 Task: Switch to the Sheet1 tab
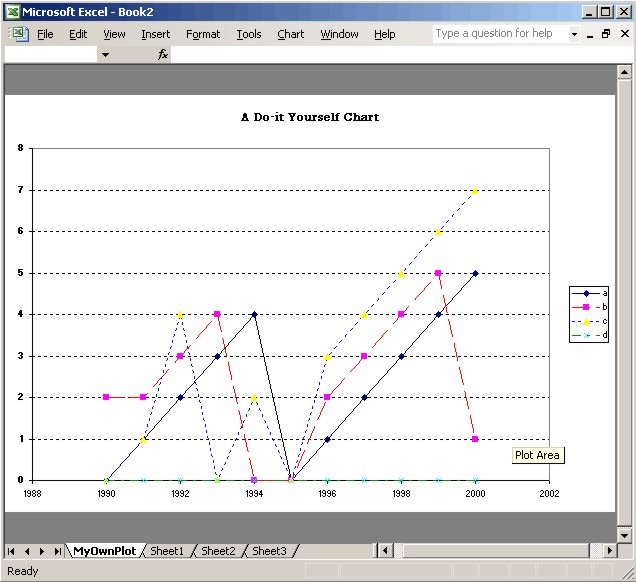click(x=167, y=551)
